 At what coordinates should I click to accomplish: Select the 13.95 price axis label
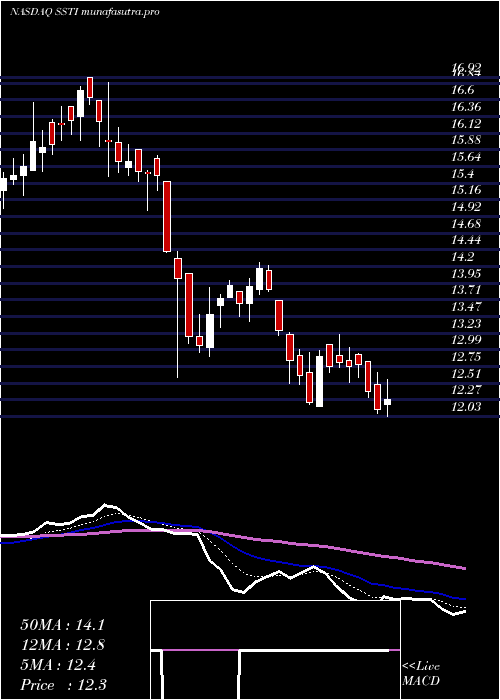coord(466,274)
